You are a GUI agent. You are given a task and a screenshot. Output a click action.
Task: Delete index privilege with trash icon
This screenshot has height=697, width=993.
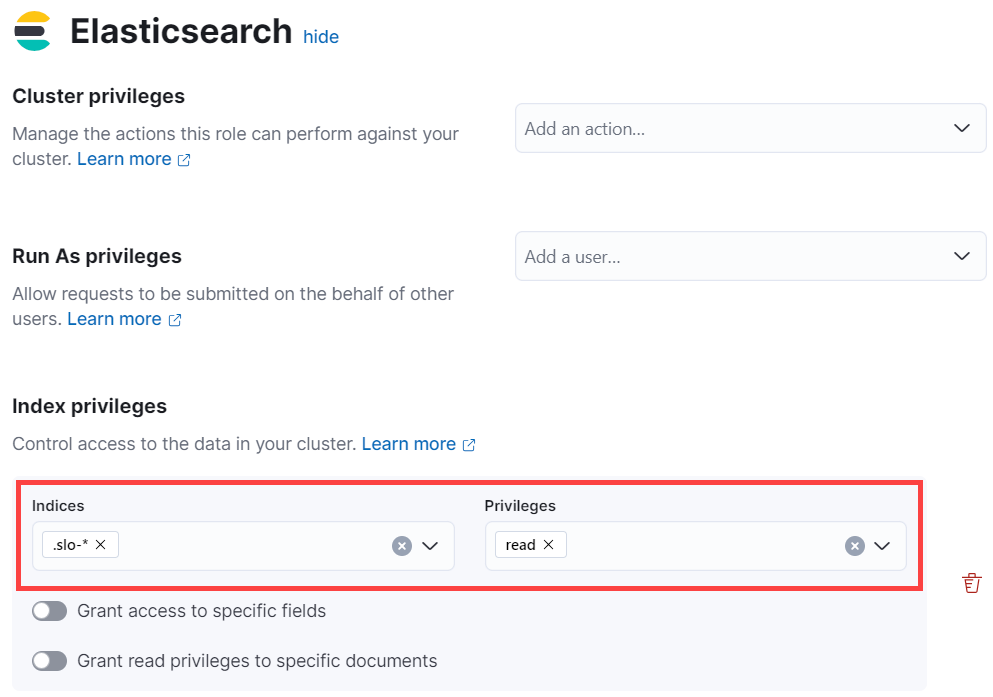point(971,583)
